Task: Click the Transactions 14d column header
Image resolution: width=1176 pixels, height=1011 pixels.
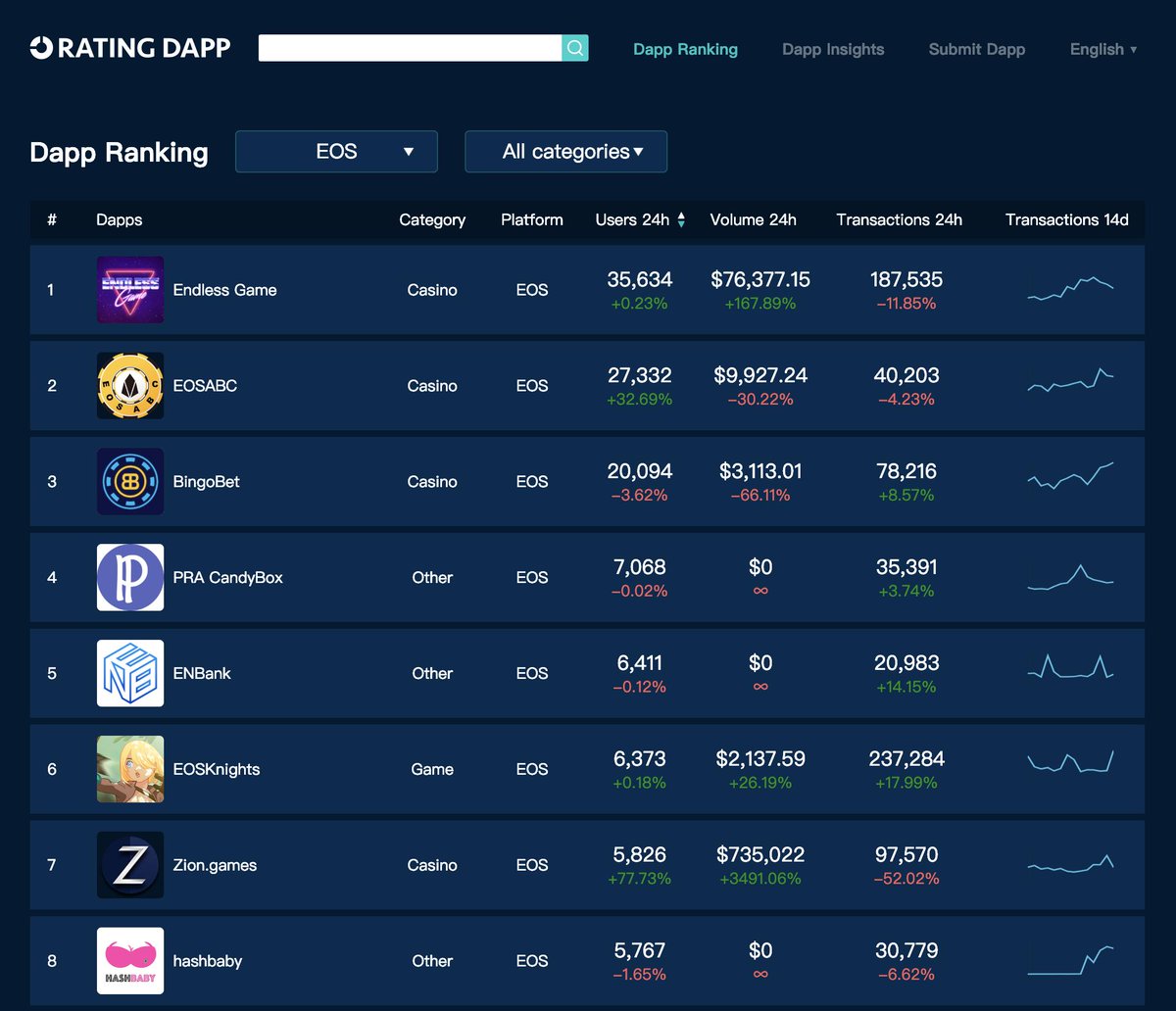Action: point(1066,220)
